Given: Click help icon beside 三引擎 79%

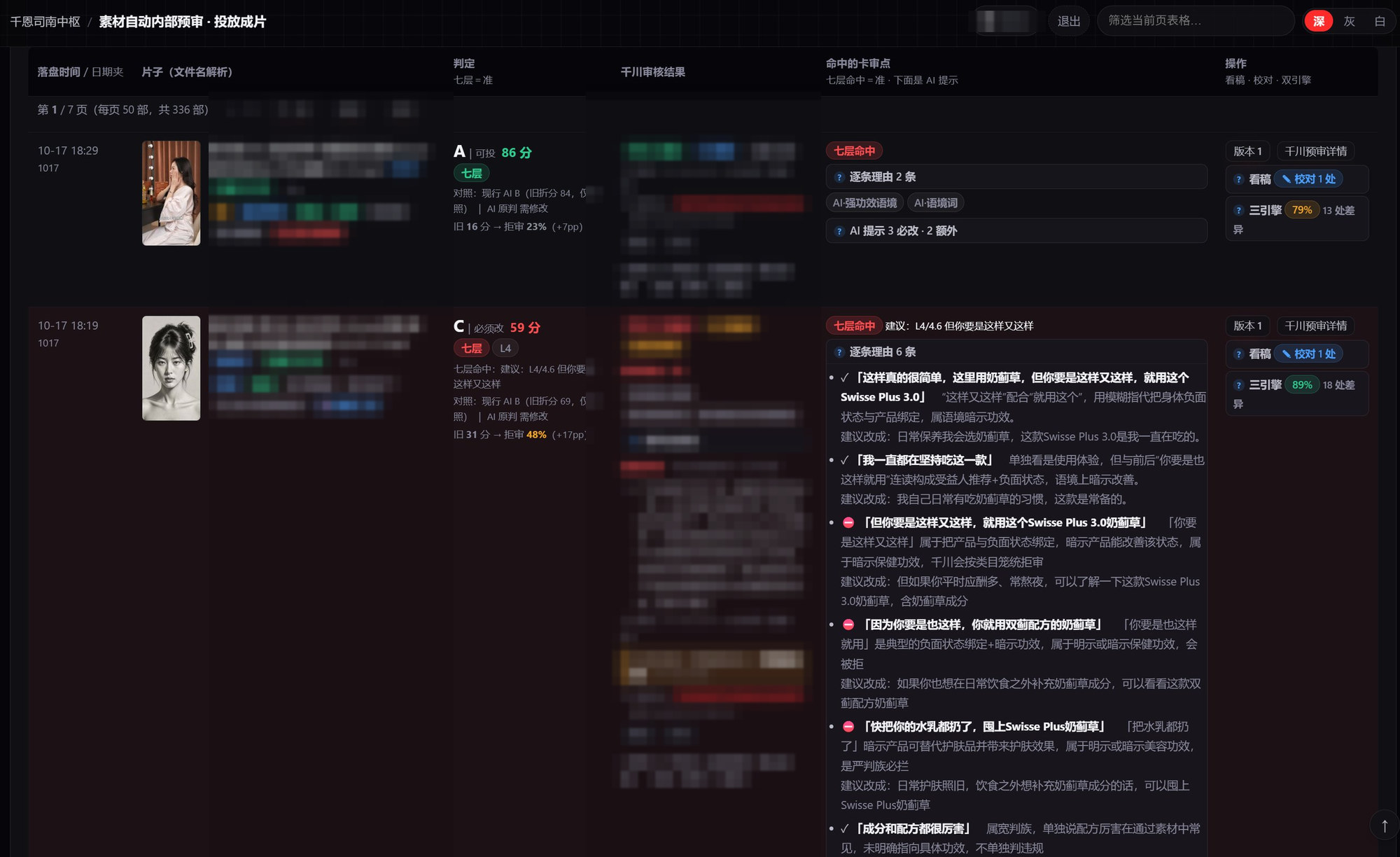Looking at the screenshot, I should (1238, 210).
